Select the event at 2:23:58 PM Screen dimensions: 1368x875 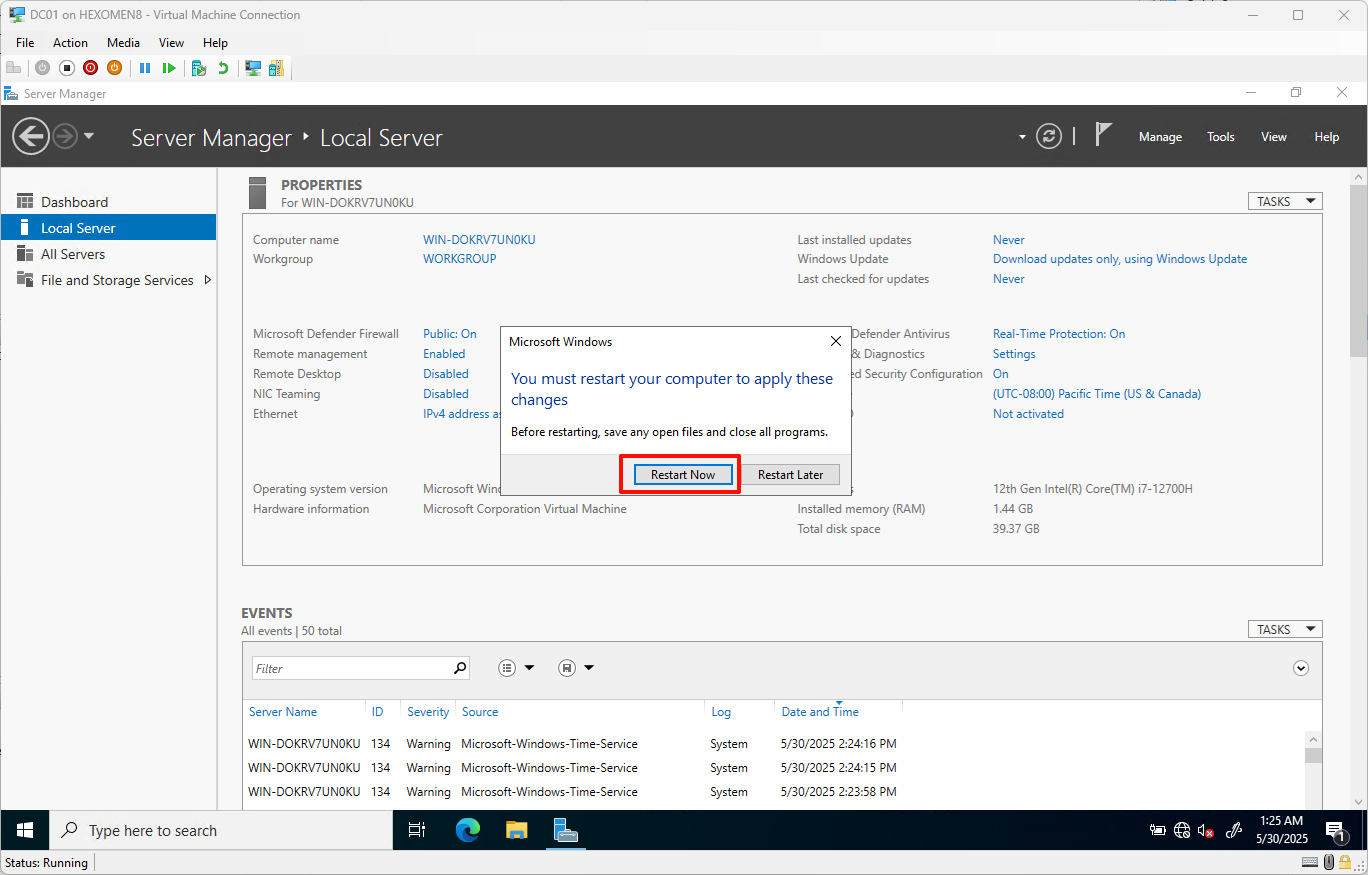tap(775, 792)
